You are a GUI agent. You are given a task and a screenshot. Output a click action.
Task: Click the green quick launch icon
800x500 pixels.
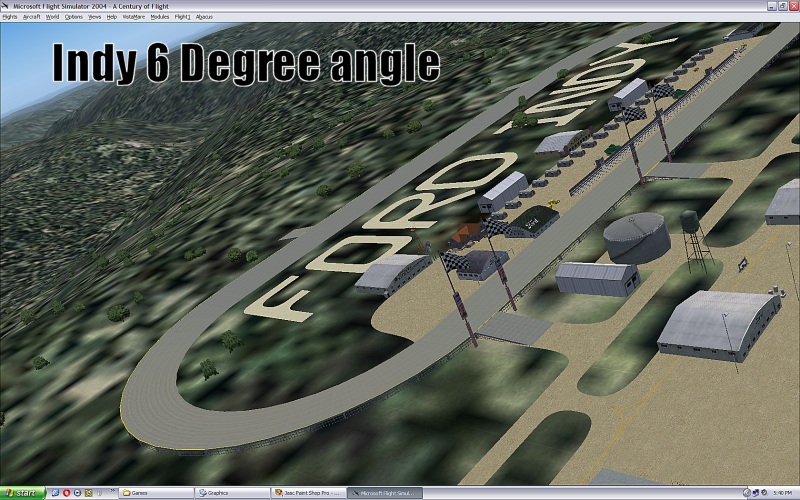pos(88,493)
